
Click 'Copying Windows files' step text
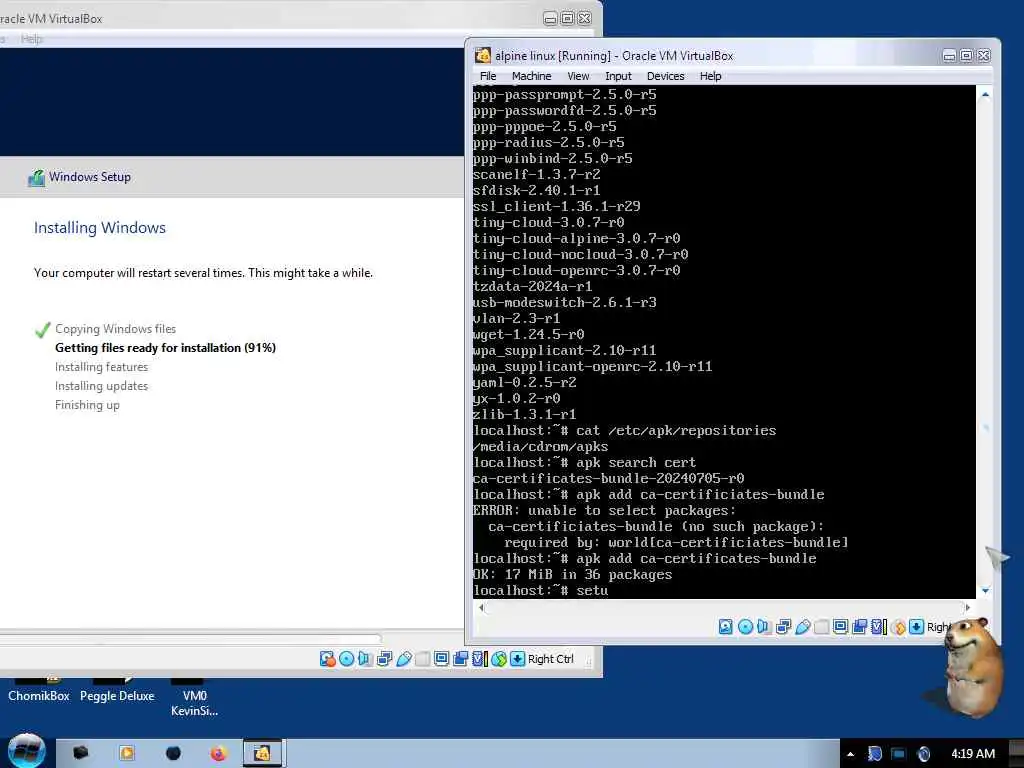tap(116, 329)
